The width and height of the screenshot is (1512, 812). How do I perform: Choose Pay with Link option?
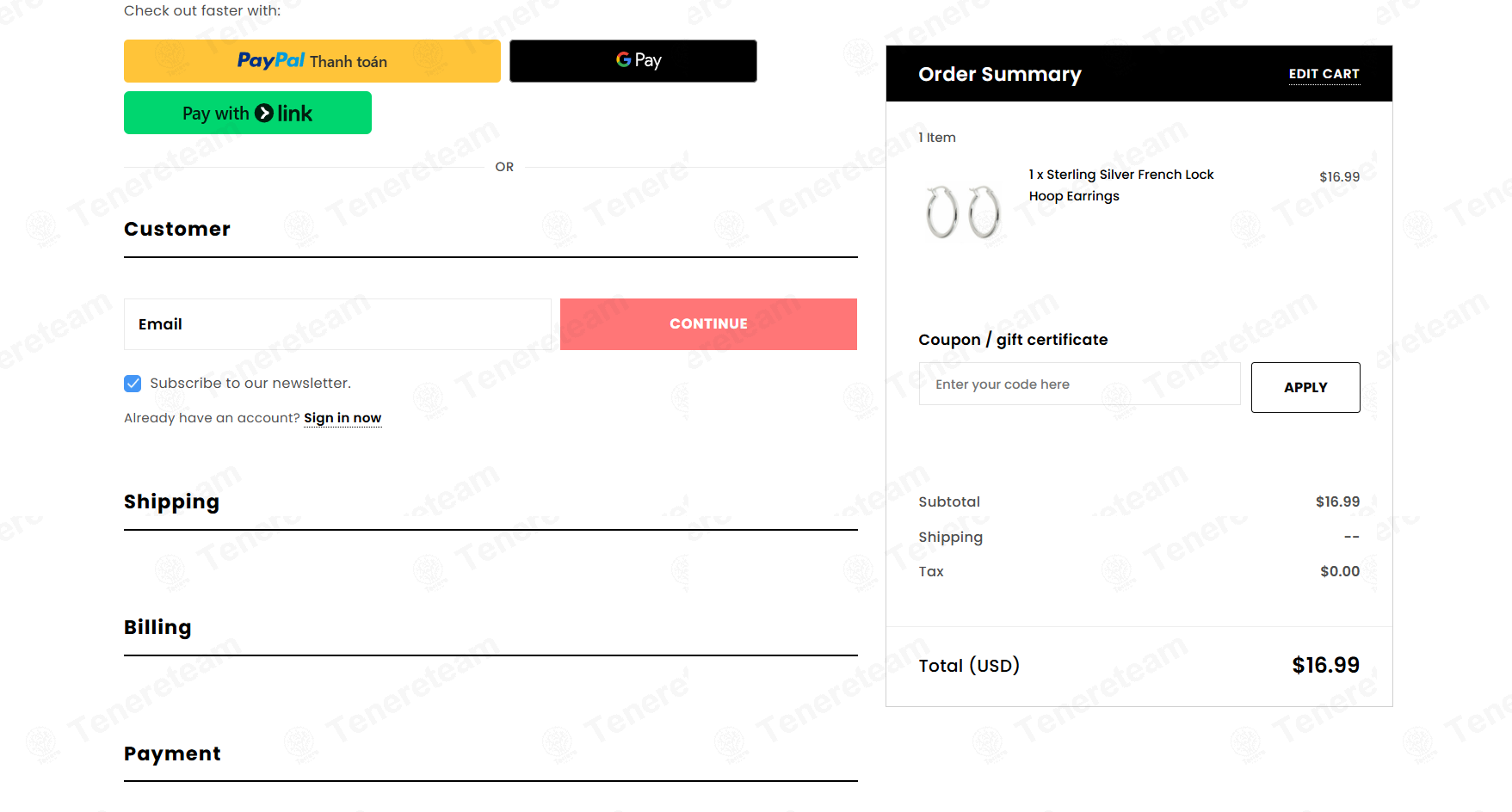coord(248,113)
